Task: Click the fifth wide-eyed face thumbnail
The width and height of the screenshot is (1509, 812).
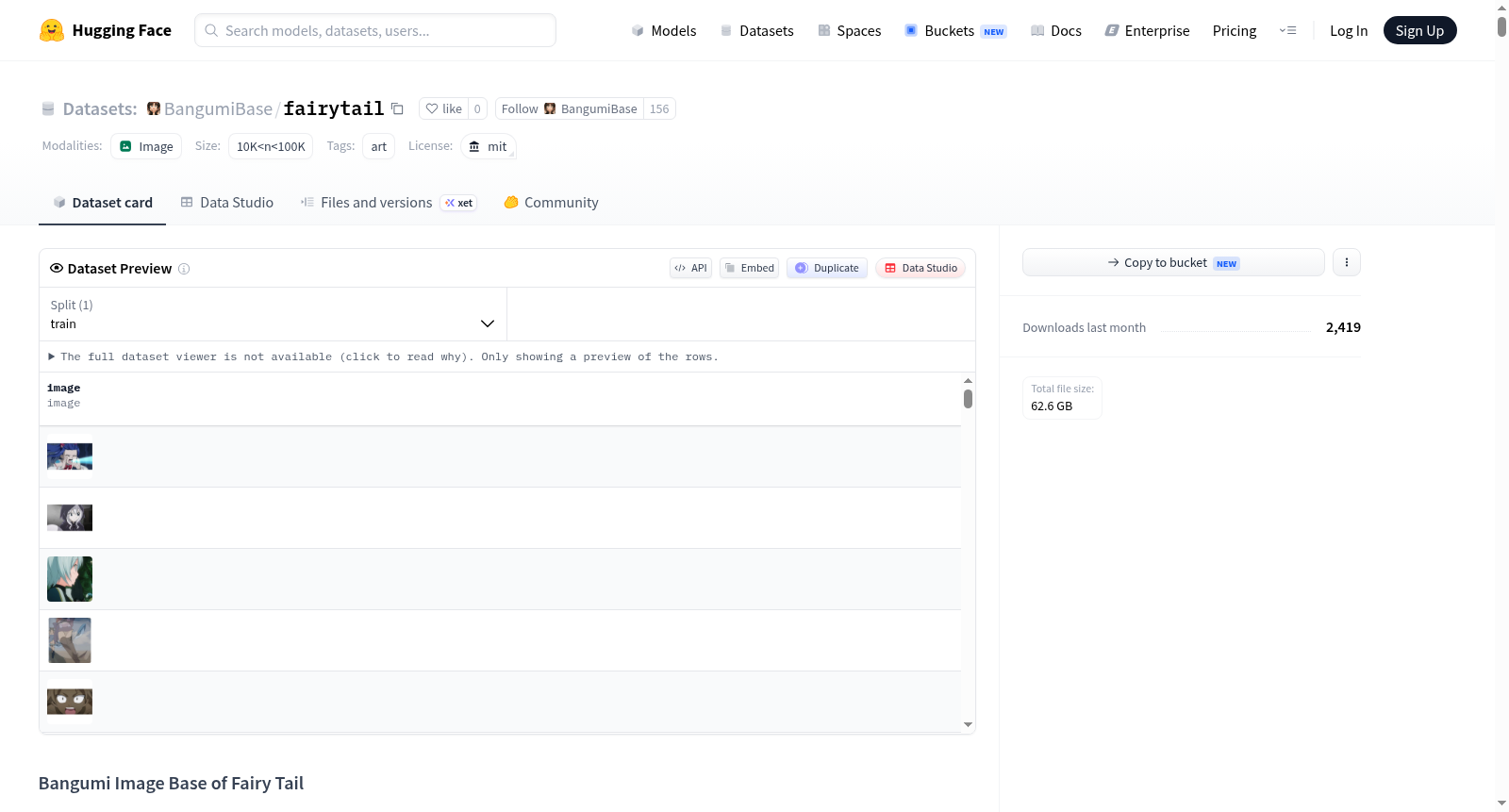Action: (70, 702)
